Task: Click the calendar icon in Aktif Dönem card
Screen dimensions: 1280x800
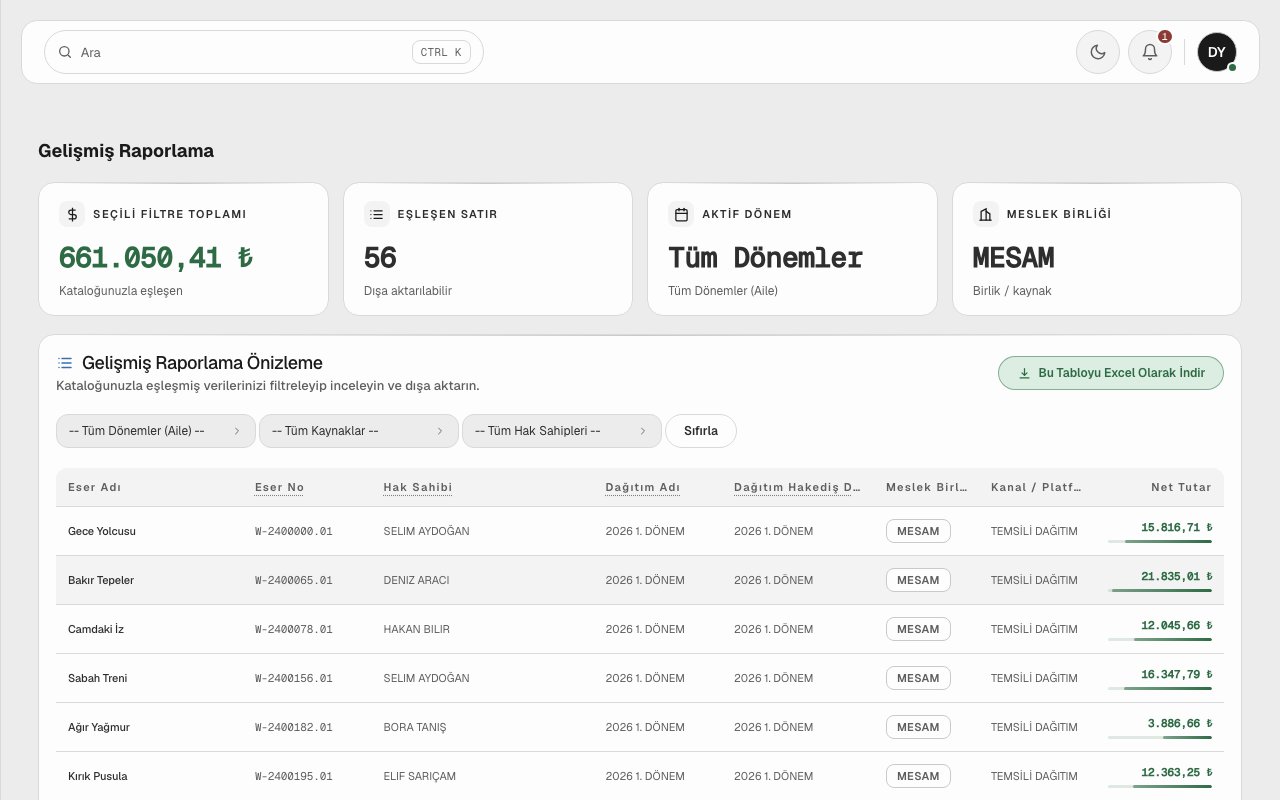Action: [x=681, y=214]
